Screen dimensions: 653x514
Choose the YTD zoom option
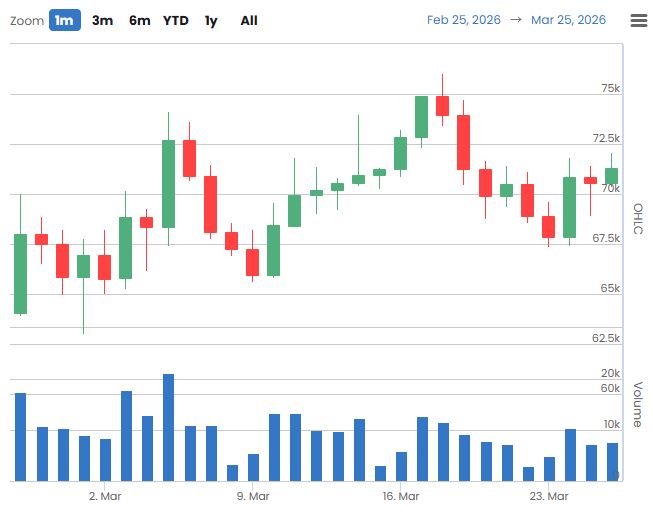tap(176, 20)
